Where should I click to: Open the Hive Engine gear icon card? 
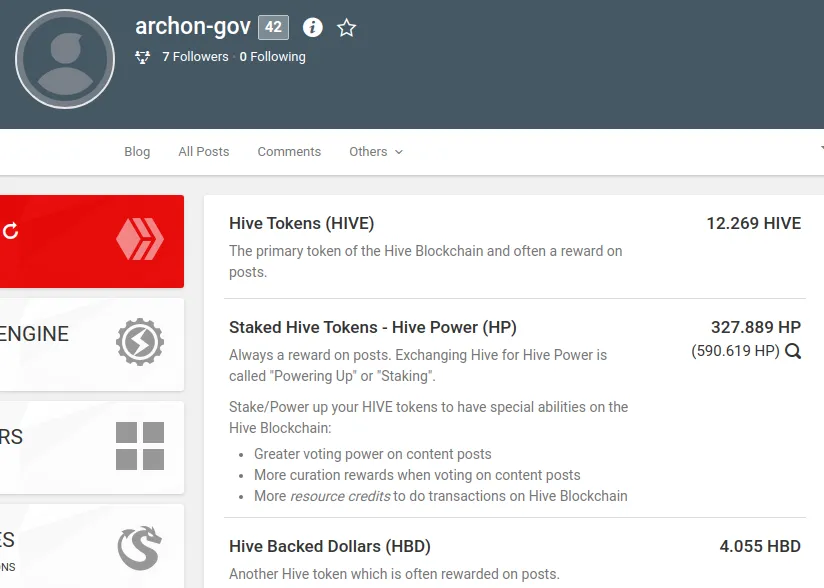click(x=140, y=342)
